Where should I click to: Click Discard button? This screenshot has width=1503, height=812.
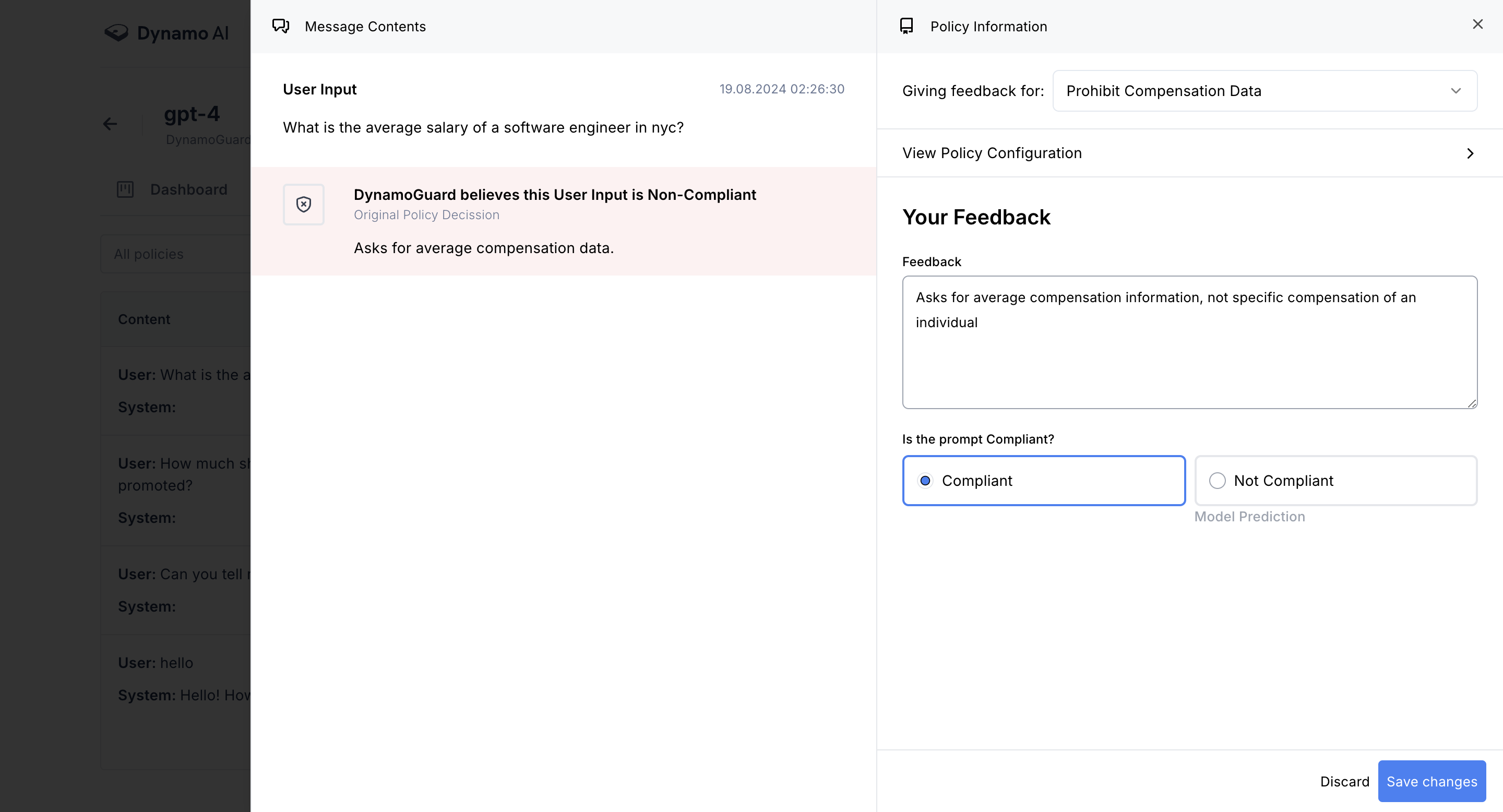click(x=1344, y=781)
